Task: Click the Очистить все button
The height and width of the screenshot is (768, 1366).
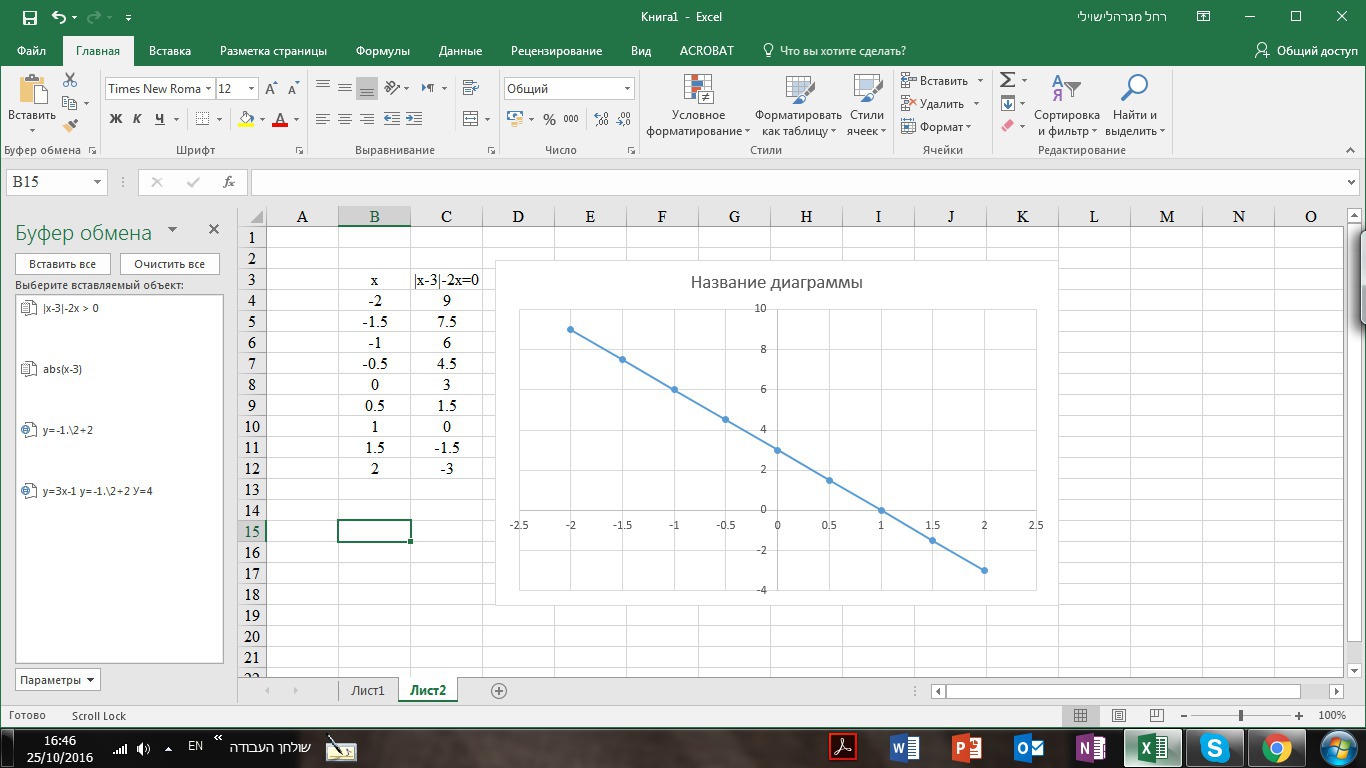Action: 170,264
